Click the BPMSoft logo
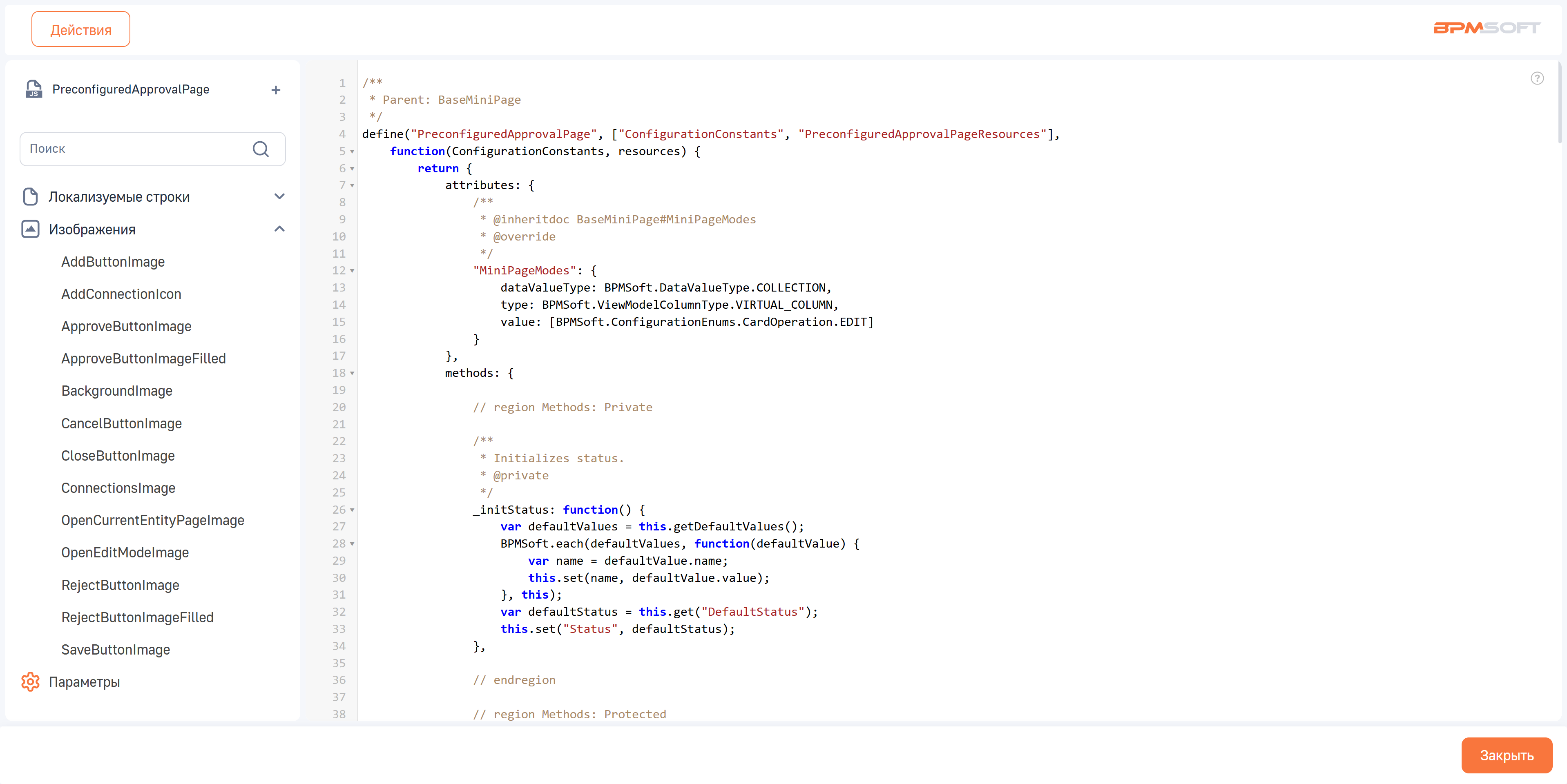This screenshot has width=1567, height=784. [1487, 28]
